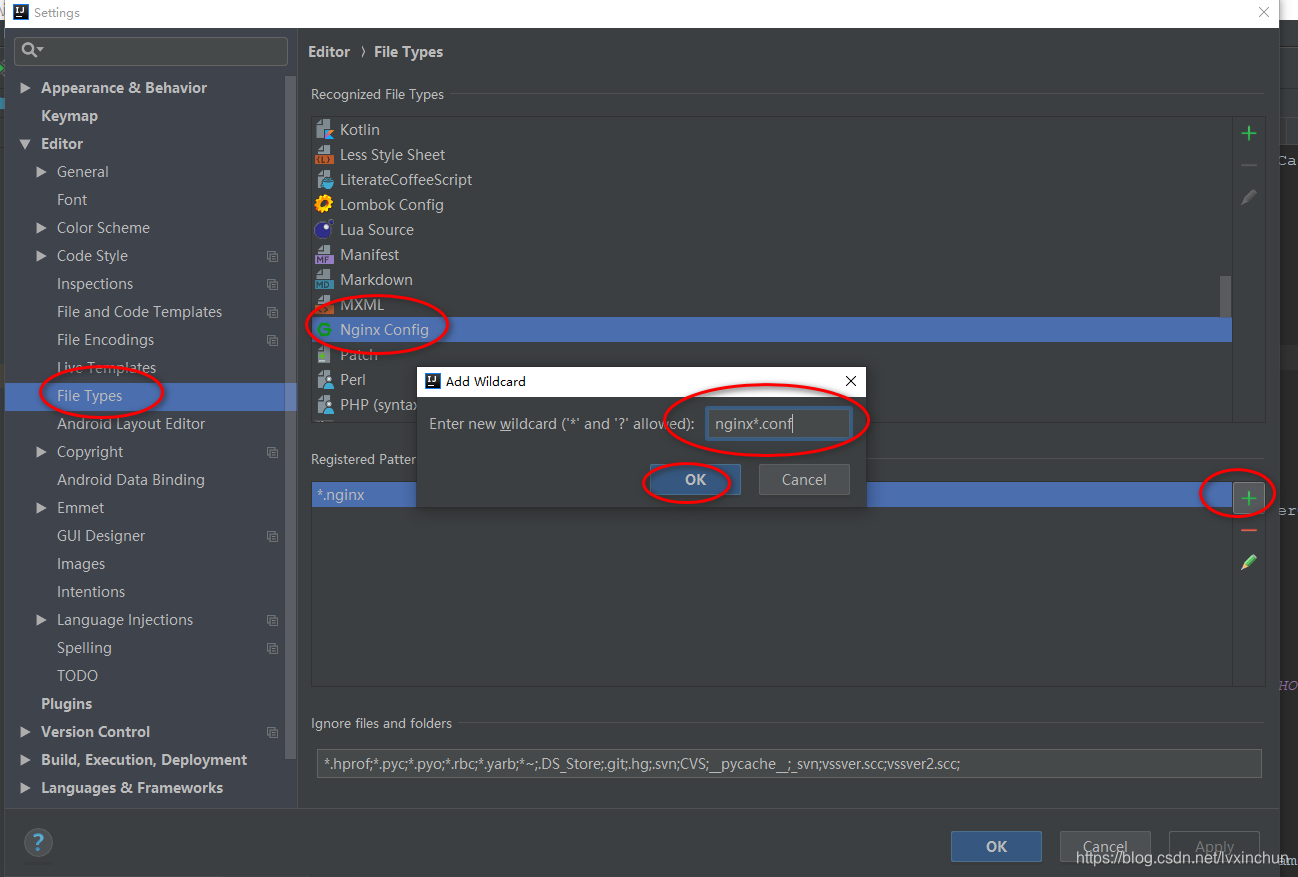
Task: Click the Perl file type icon
Action: click(324, 380)
